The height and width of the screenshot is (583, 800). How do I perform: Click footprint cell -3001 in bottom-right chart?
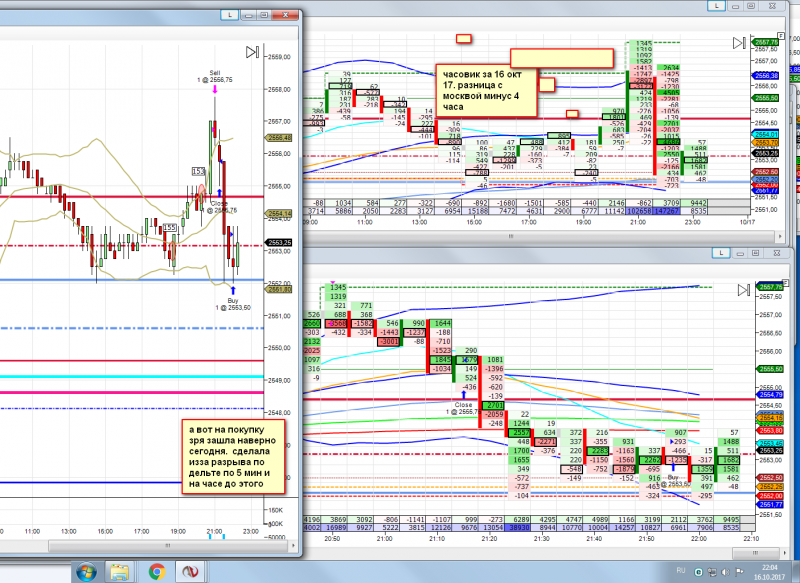[388, 341]
